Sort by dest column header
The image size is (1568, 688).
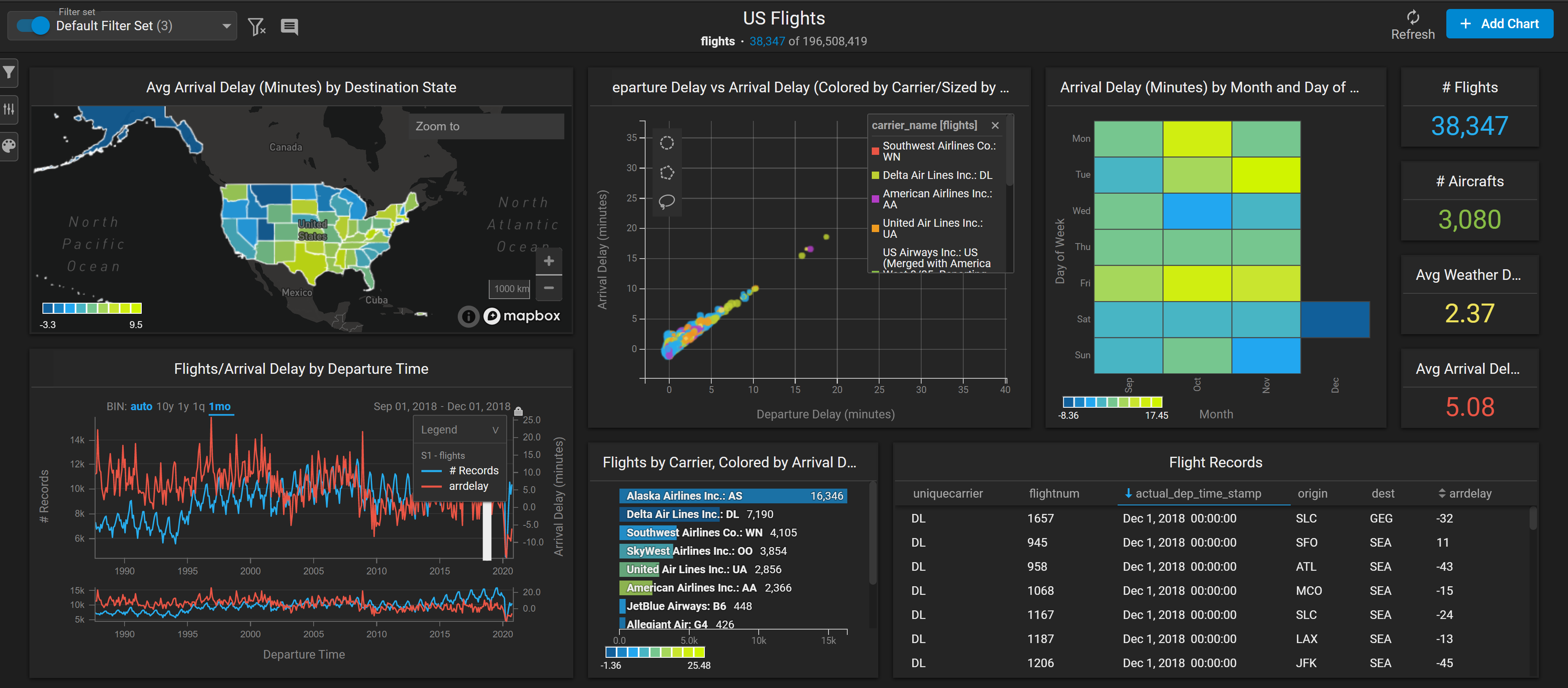coord(1382,494)
